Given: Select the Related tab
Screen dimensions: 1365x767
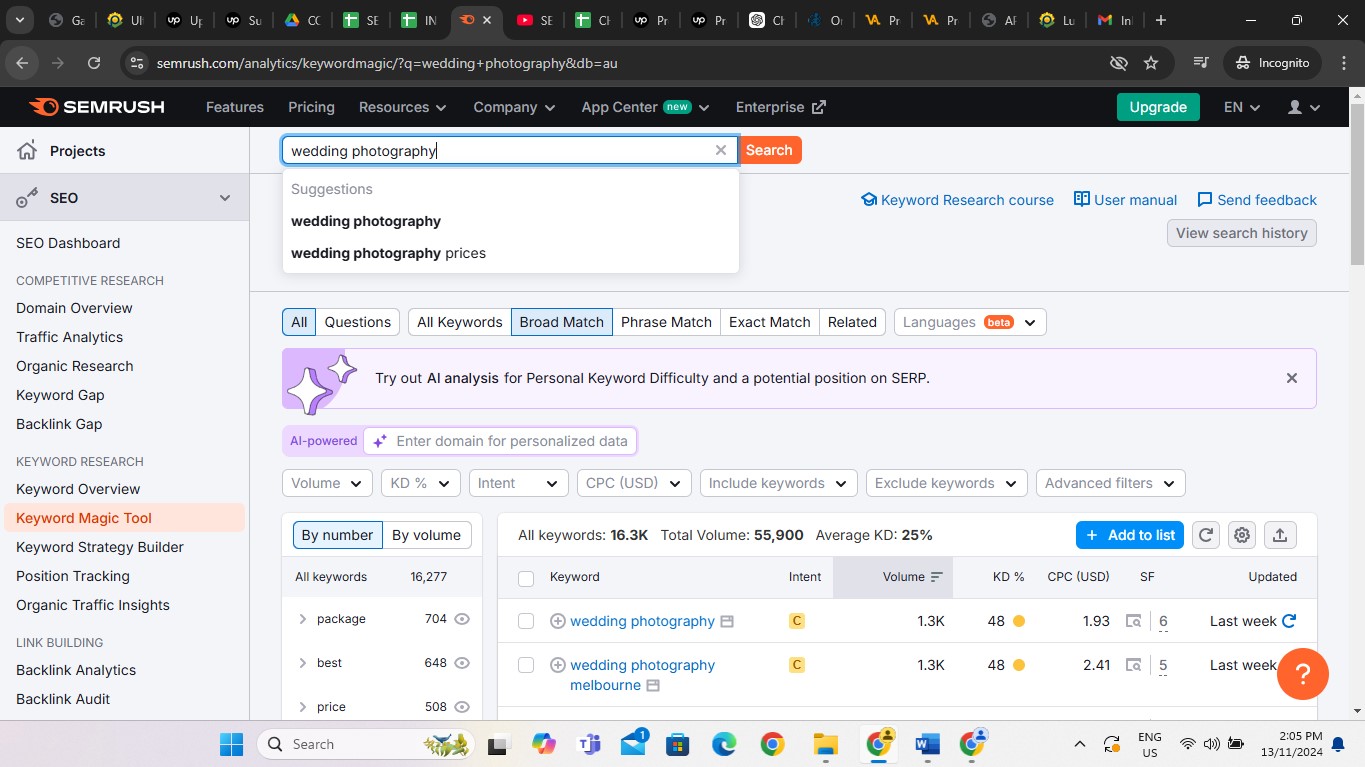Looking at the screenshot, I should pos(852,322).
